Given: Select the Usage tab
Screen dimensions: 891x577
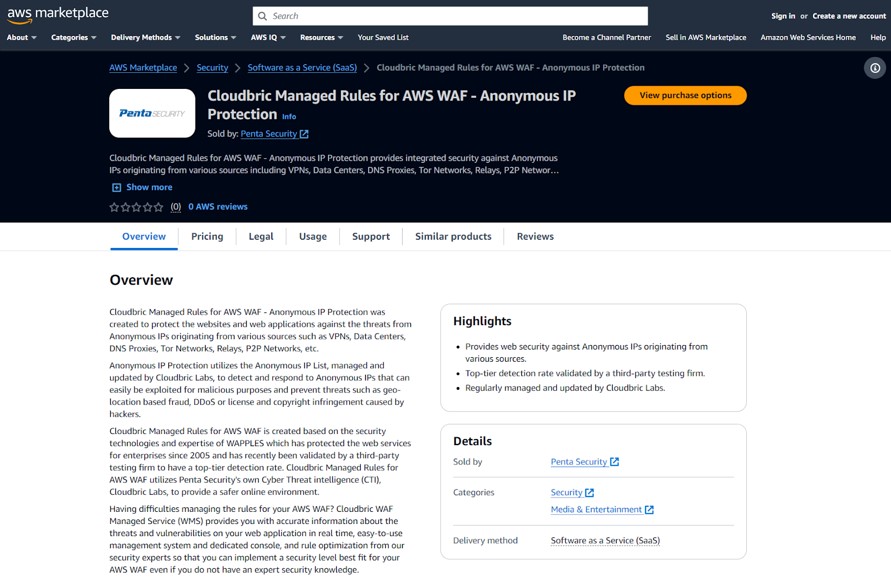Looking at the screenshot, I should 313,236.
